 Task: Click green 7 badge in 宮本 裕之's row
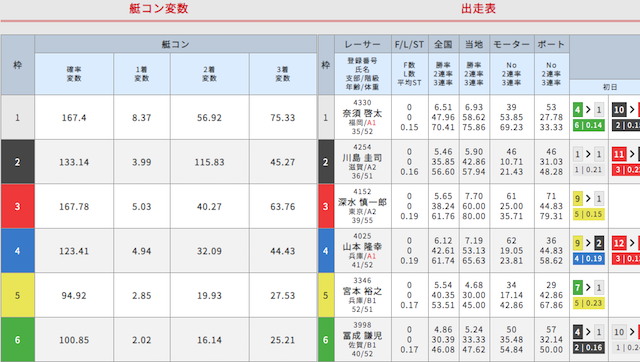577,288
